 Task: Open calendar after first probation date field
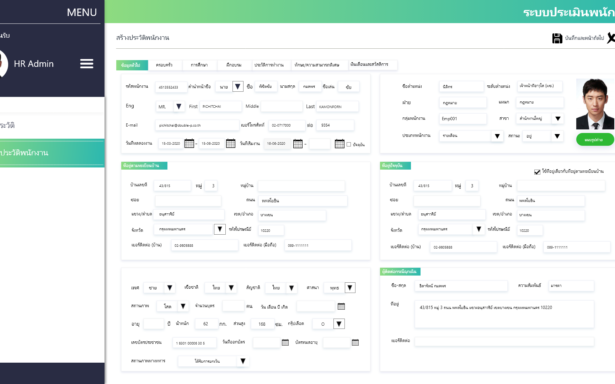point(189,144)
